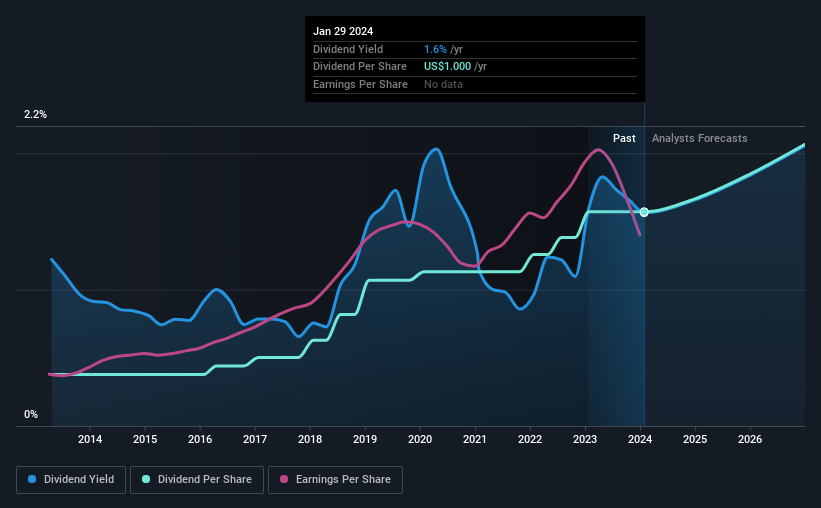Click the 0% y-axis label
Image resolution: width=821 pixels, height=508 pixels.
pyautogui.click(x=31, y=414)
